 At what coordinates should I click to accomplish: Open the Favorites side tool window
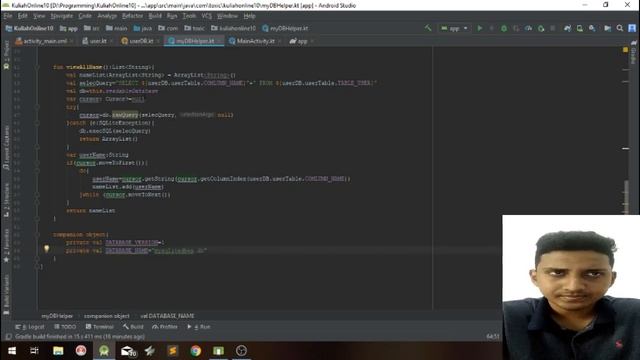pos(6,245)
